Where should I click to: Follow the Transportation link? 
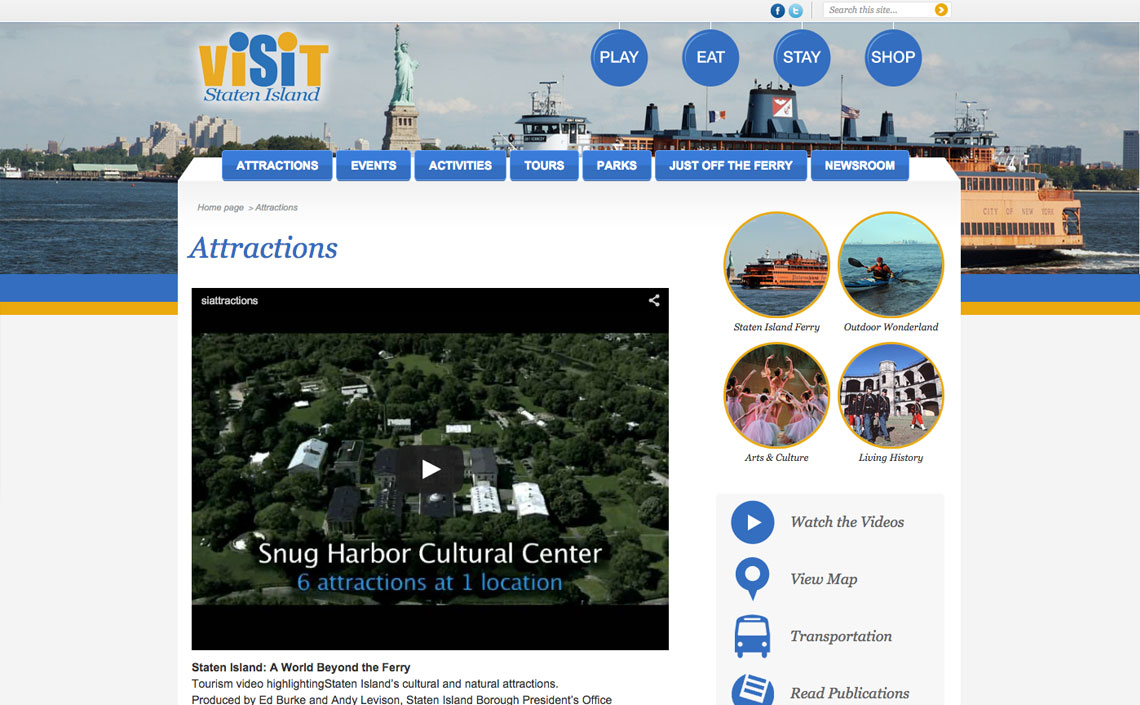tap(841, 636)
